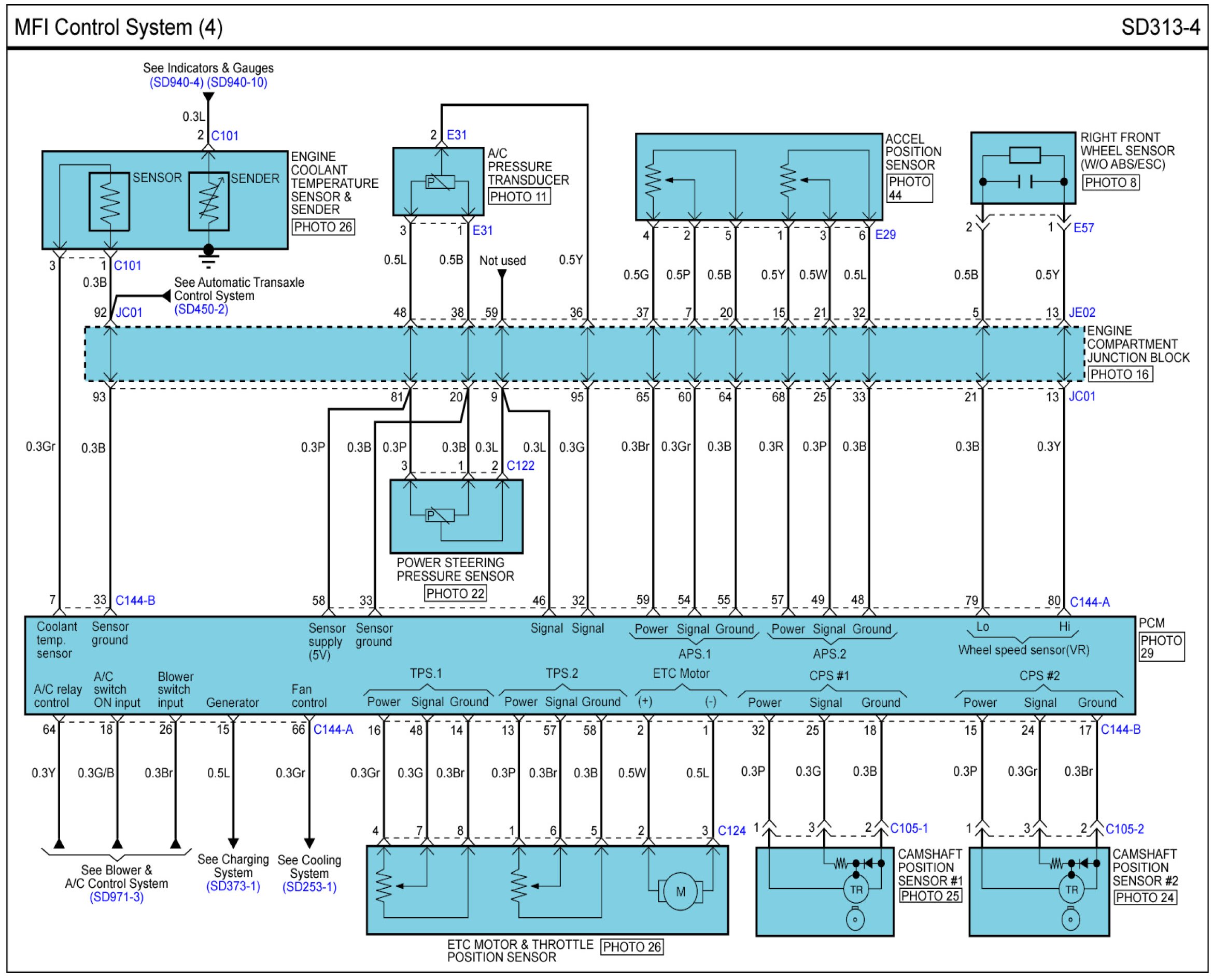Click the ETC motor M symbol
The image size is (1213, 980).
tap(680, 891)
